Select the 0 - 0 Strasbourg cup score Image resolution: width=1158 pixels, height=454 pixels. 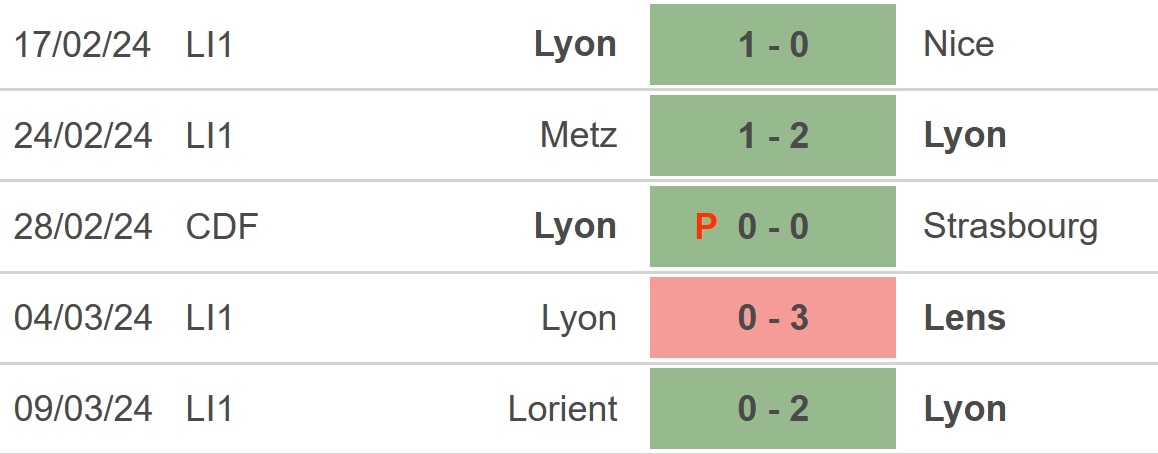(772, 227)
